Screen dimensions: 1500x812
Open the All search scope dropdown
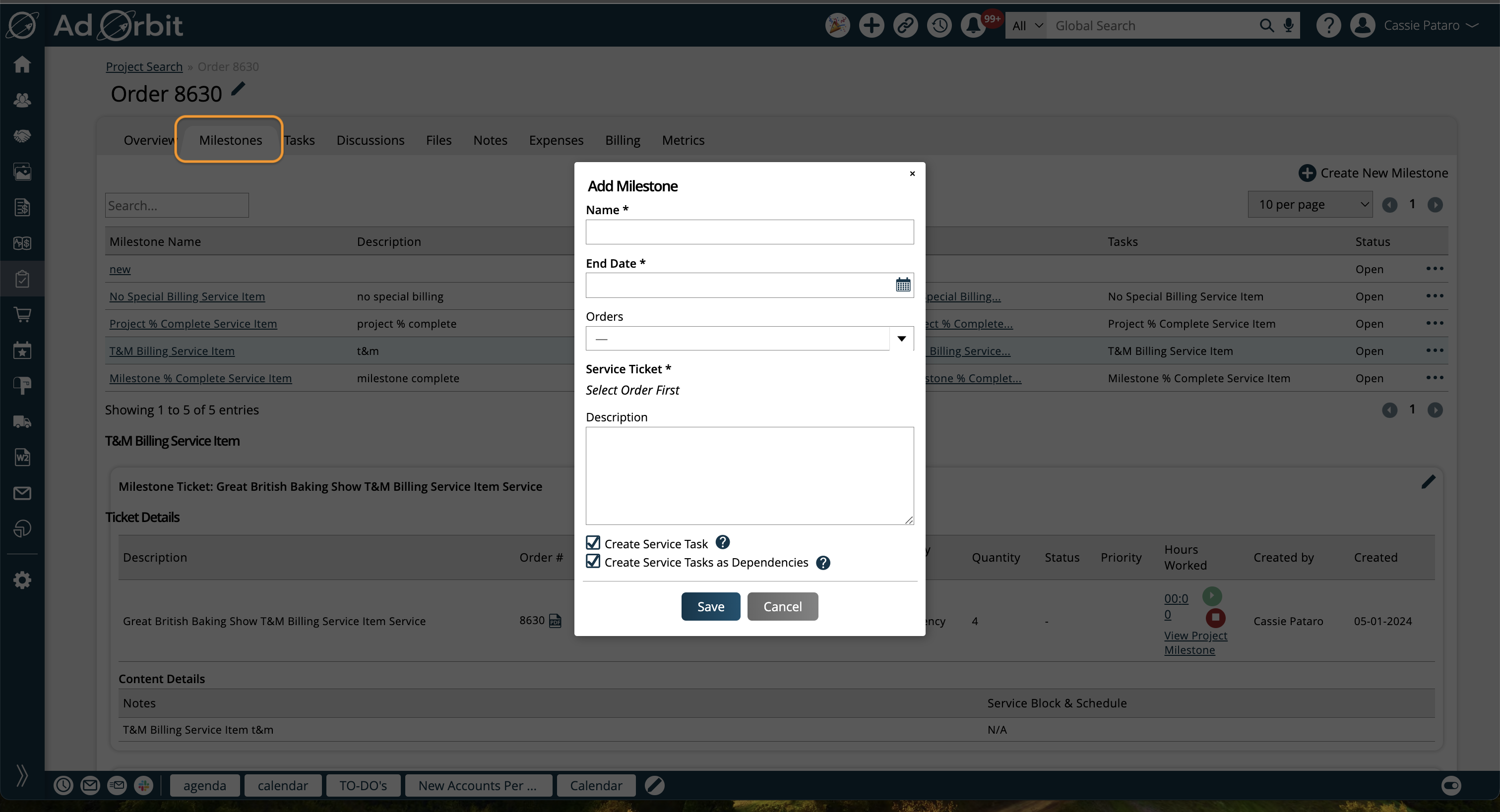[1026, 26]
